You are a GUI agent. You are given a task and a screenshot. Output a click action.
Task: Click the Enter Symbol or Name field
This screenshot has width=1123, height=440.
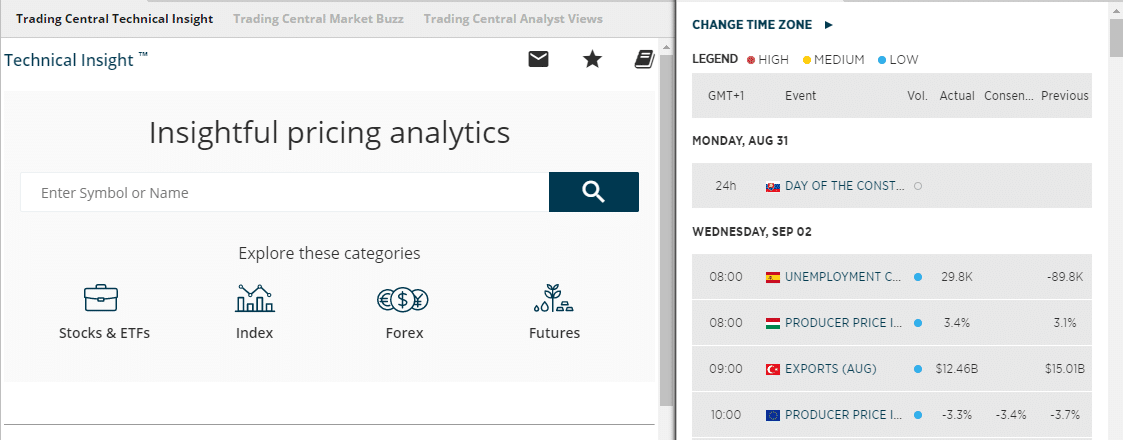(285, 192)
